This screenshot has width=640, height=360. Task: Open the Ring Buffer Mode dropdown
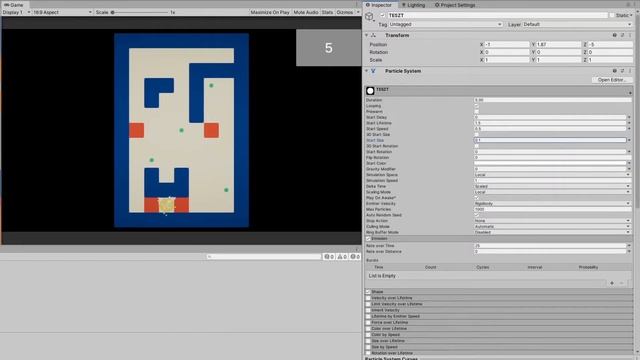pyautogui.click(x=553, y=232)
